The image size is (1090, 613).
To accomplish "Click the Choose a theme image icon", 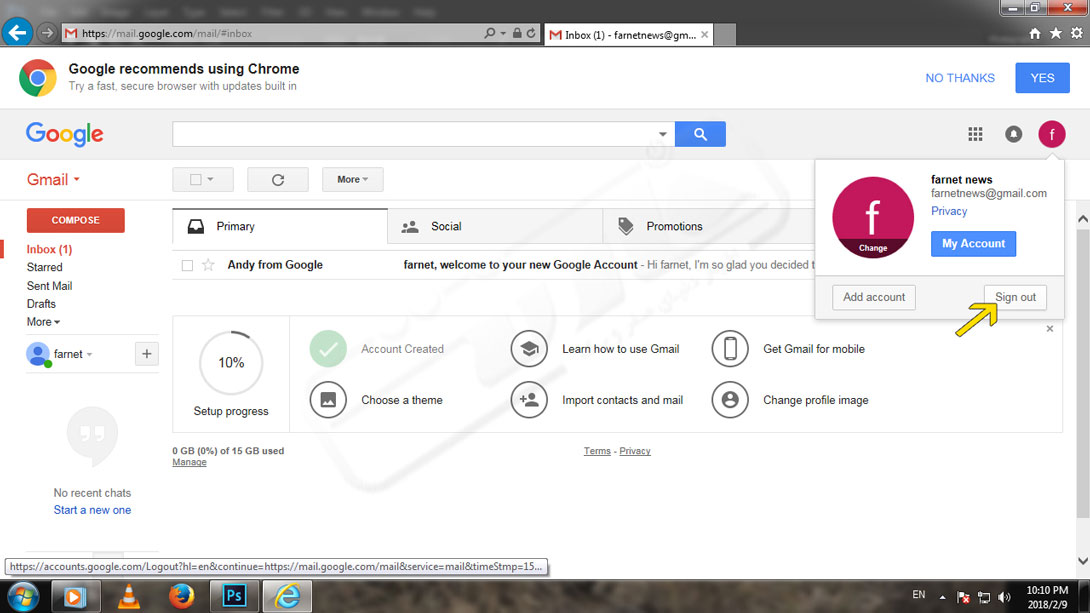I will [x=328, y=400].
